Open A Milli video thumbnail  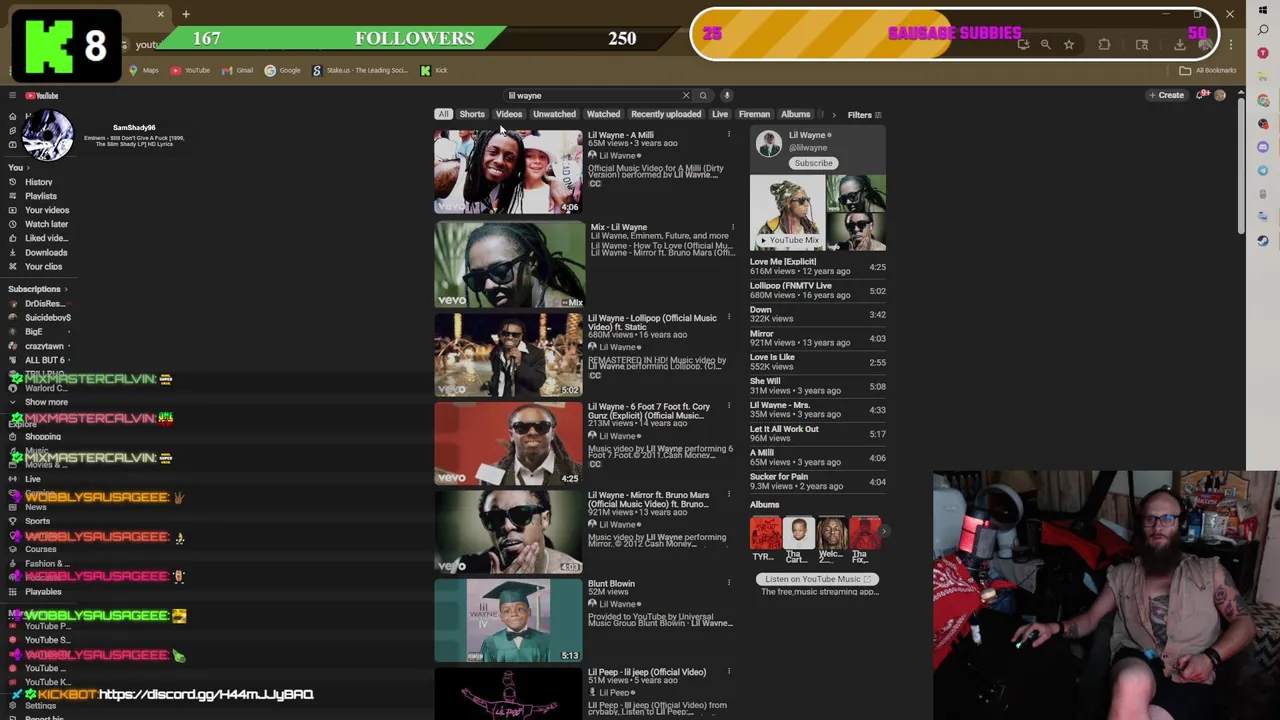point(508,171)
